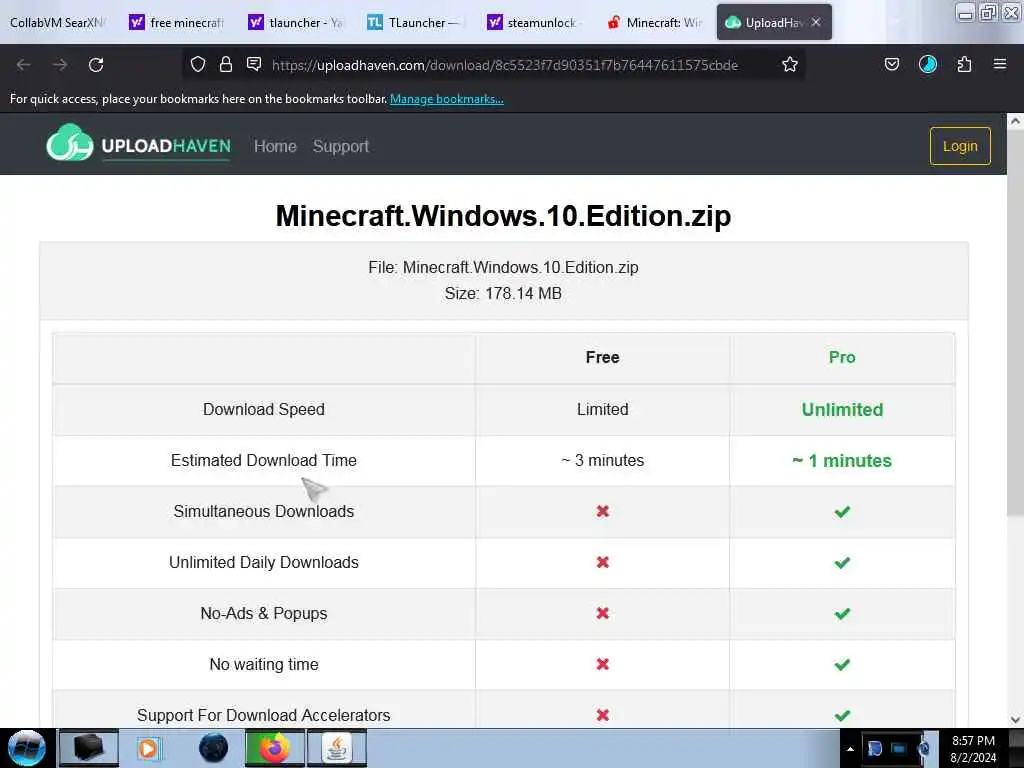Open the Windows Start orb
This screenshot has height=768, width=1024.
click(27, 748)
